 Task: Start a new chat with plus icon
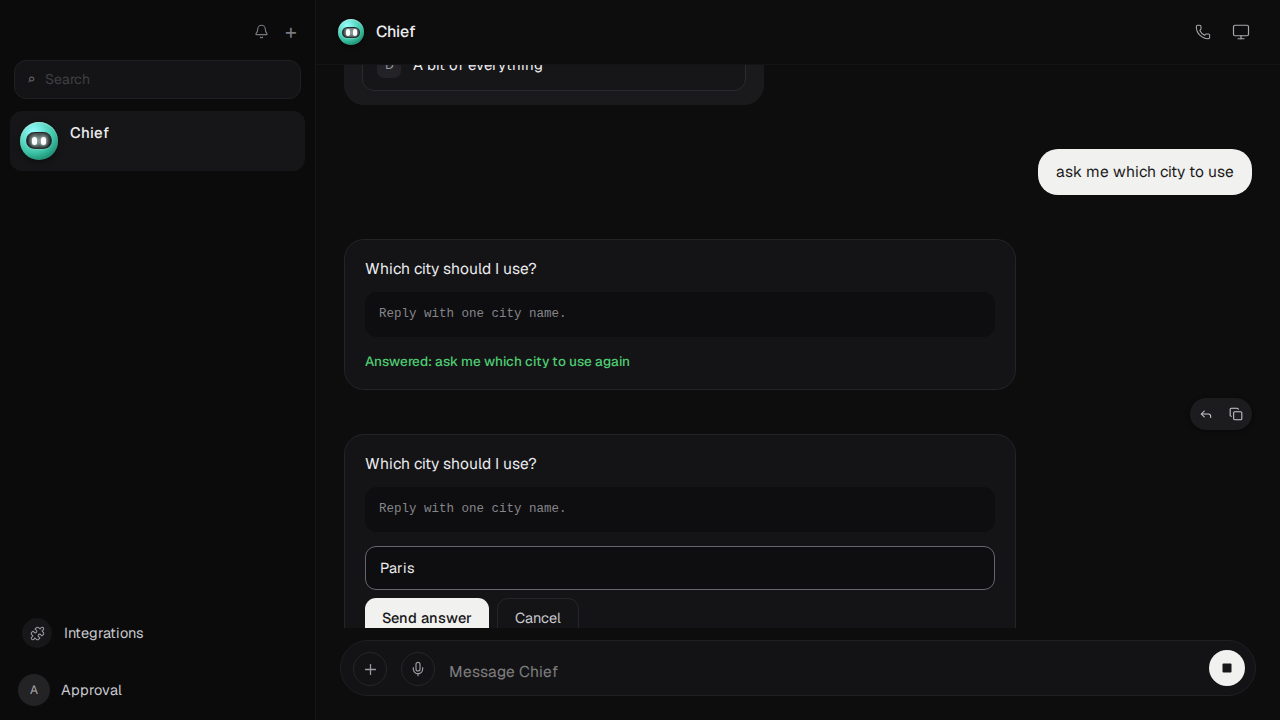click(291, 32)
